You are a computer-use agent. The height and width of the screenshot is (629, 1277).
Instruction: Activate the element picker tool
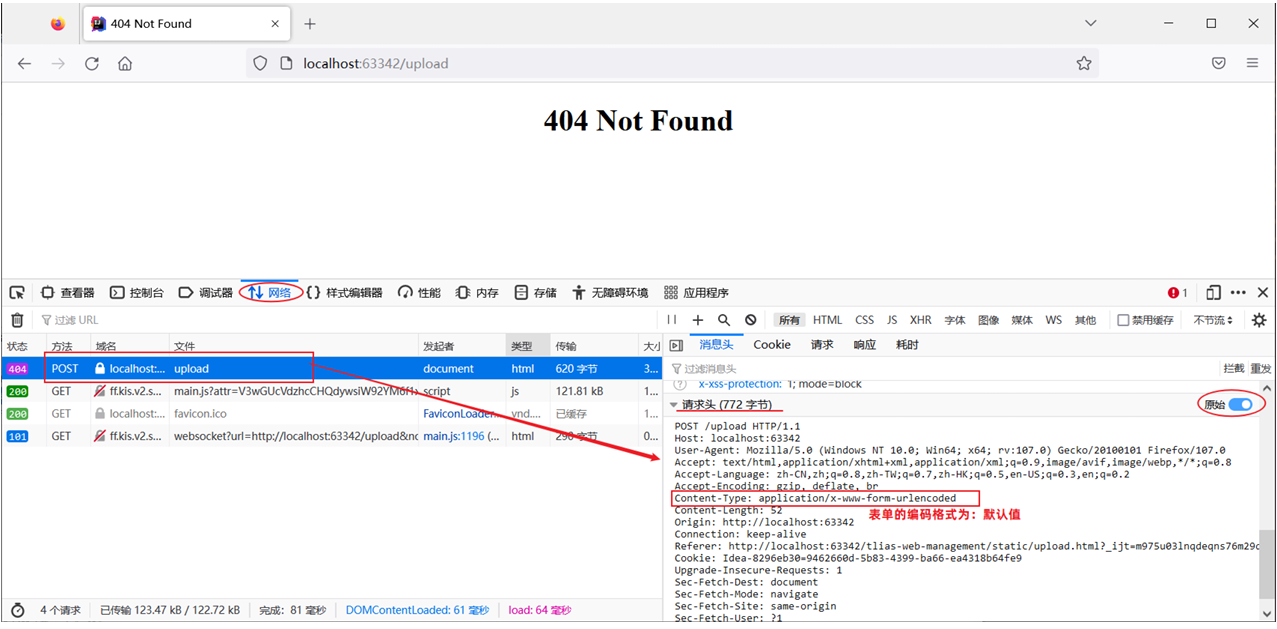coord(17,293)
